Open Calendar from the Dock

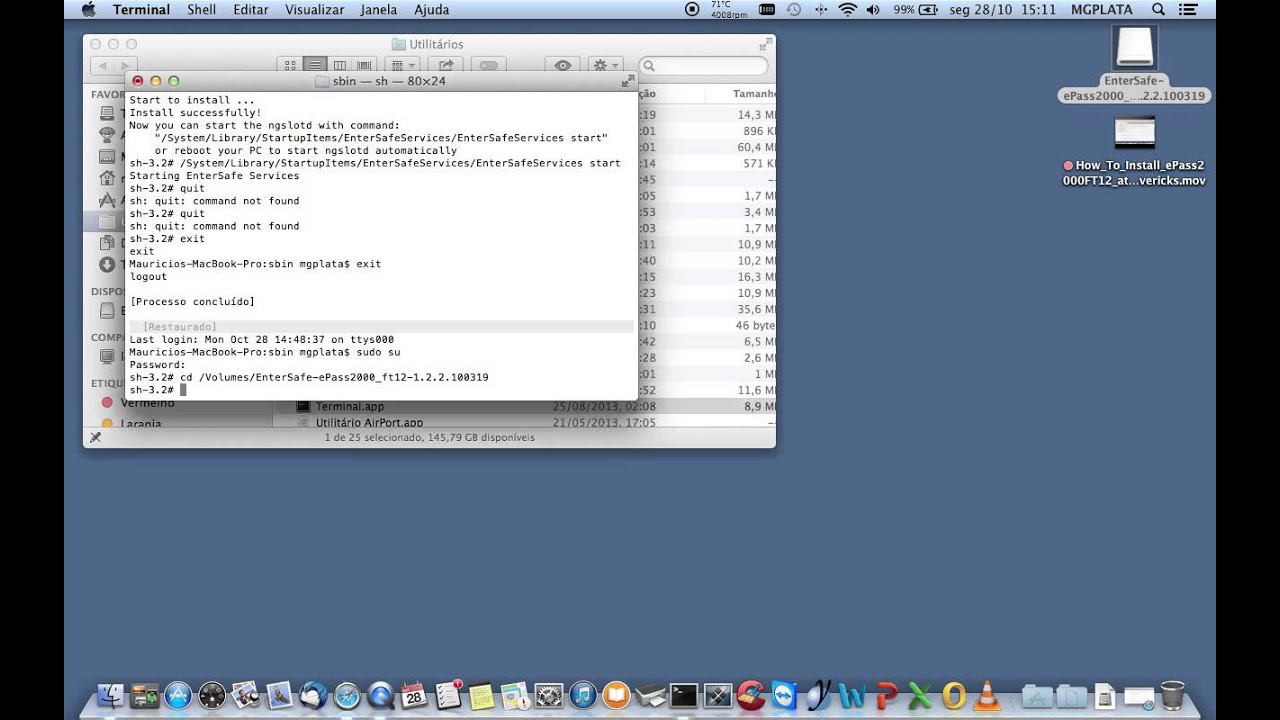[414, 695]
